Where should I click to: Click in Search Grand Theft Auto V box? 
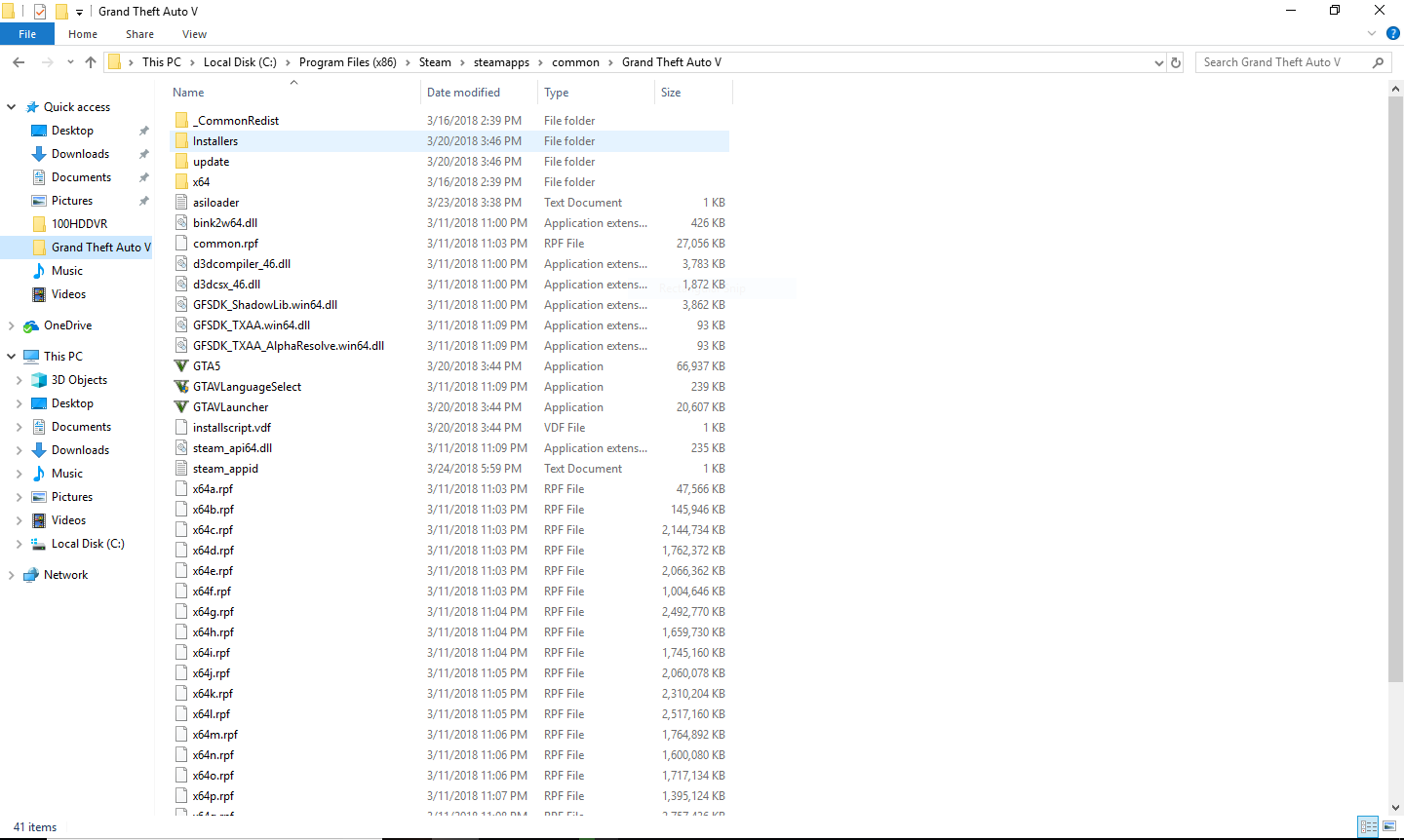pos(1282,62)
